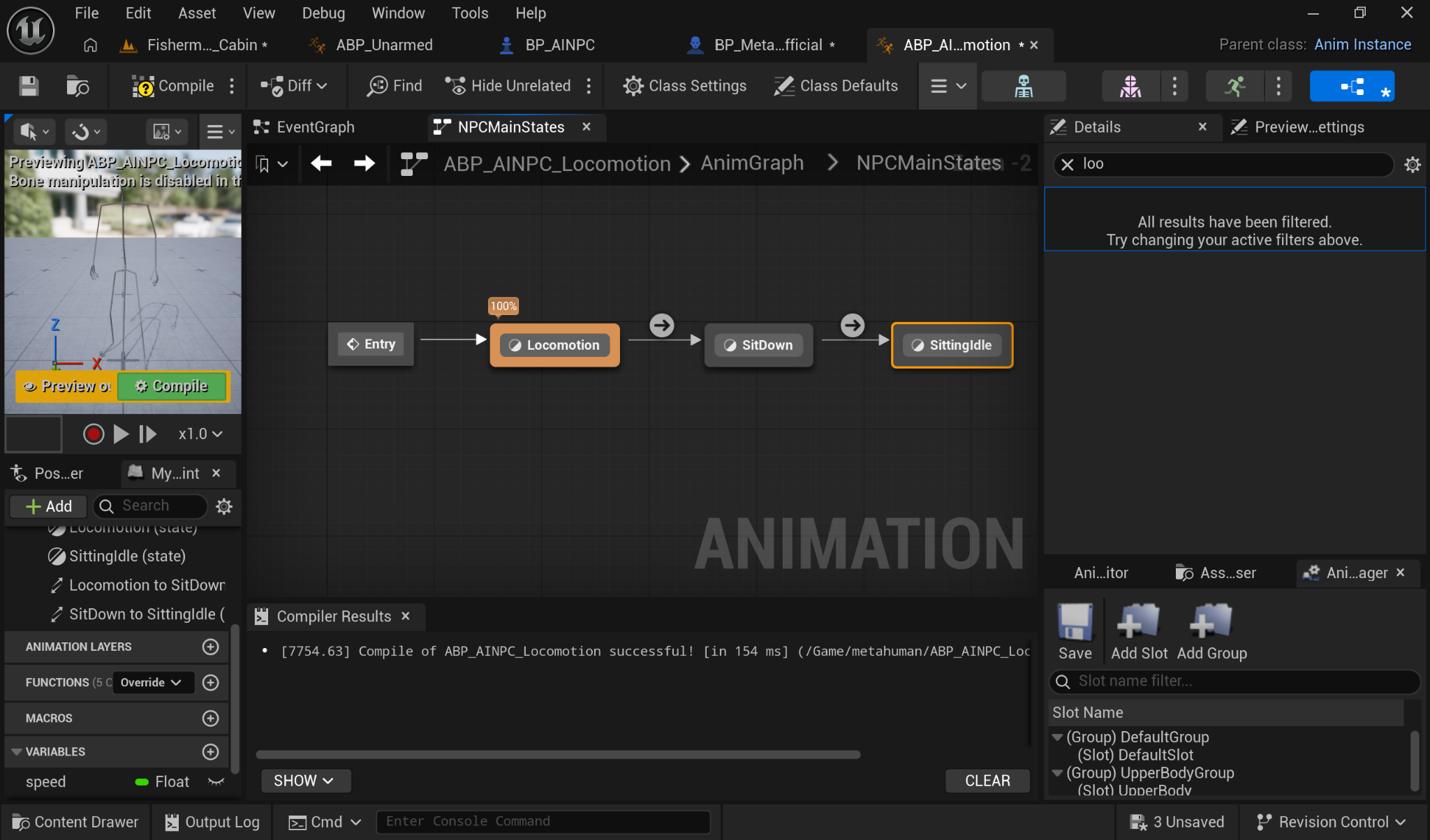
Task: Open Tools menu
Action: [x=470, y=13]
